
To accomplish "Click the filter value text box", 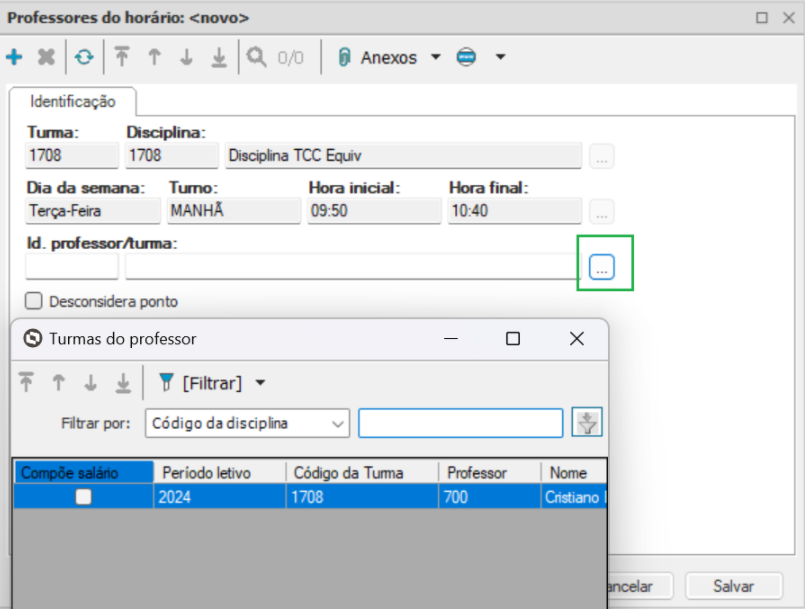I will tap(461, 423).
